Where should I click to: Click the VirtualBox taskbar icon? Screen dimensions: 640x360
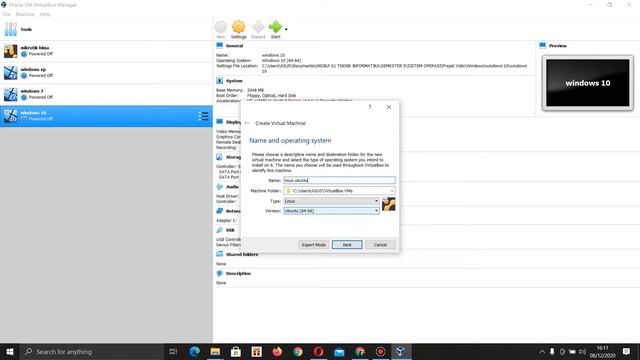tap(400, 351)
